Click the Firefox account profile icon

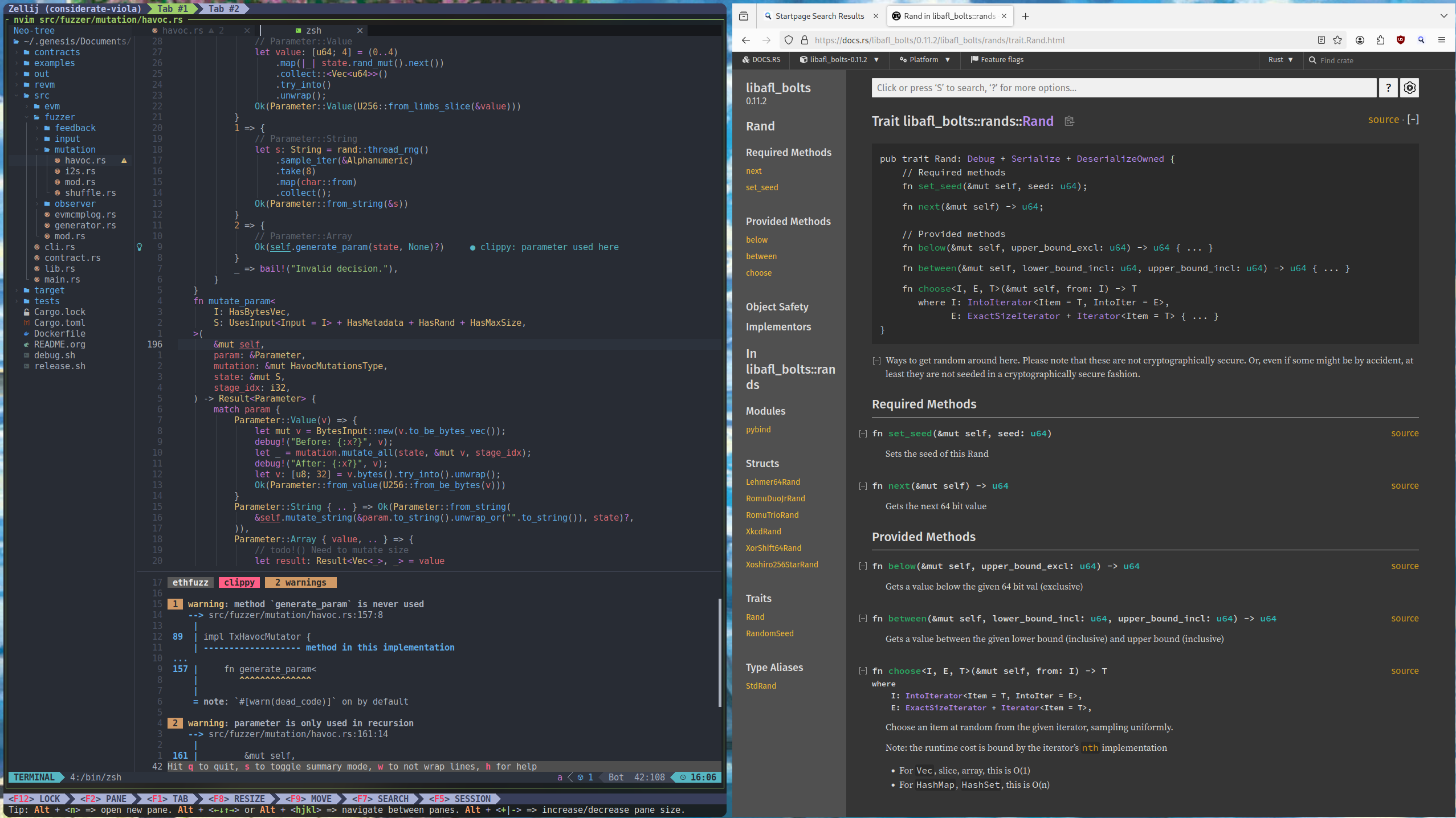(x=1359, y=40)
